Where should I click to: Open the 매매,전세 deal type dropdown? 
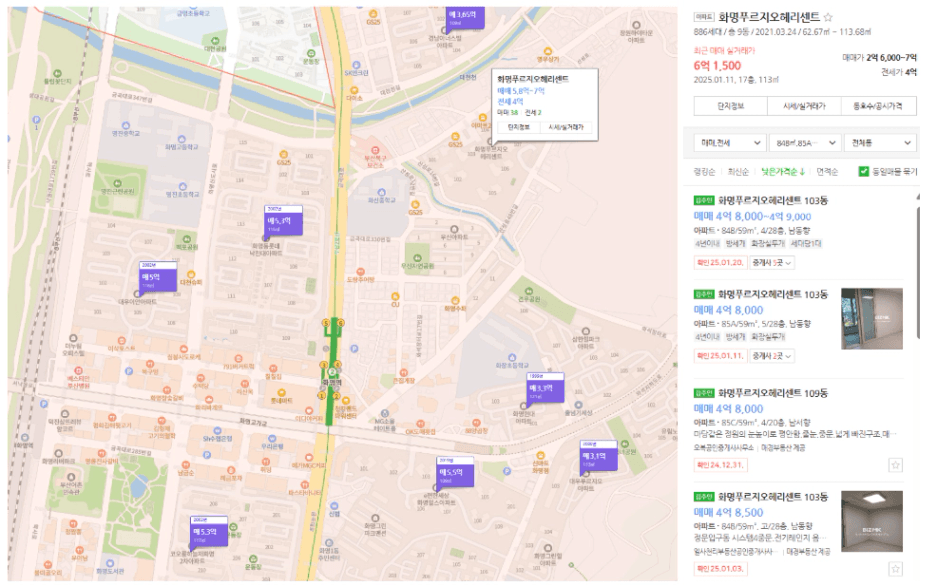730,143
